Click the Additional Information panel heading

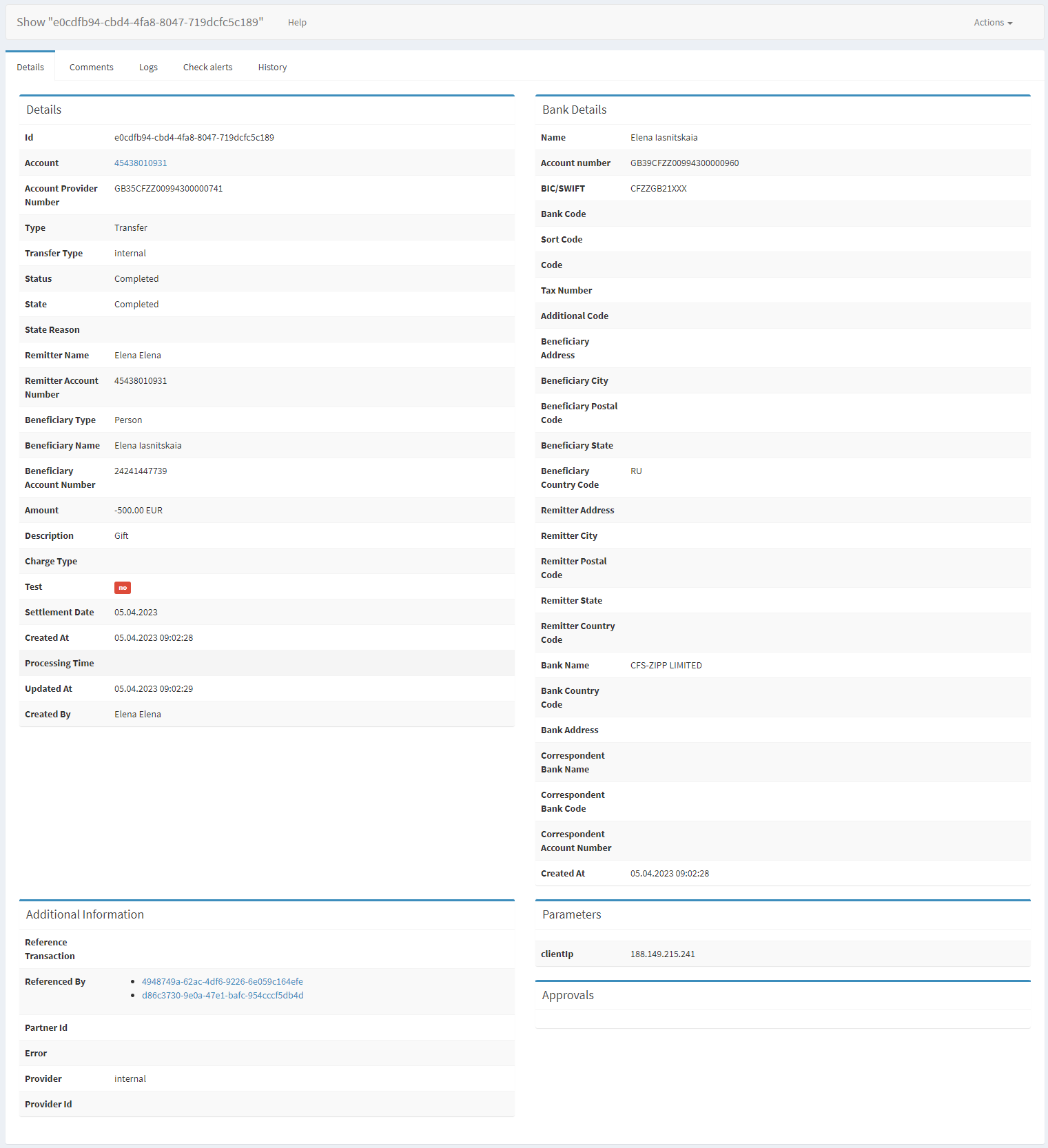pos(85,915)
